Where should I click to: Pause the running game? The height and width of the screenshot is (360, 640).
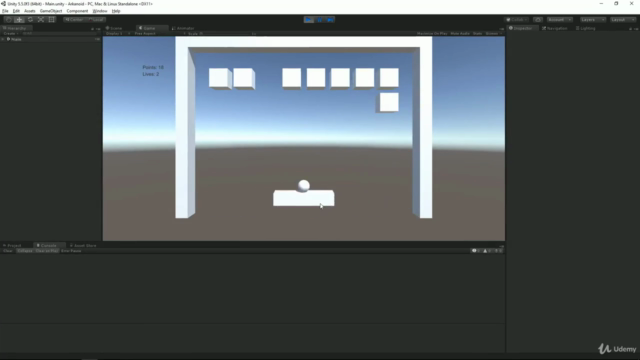pyautogui.click(x=320, y=20)
